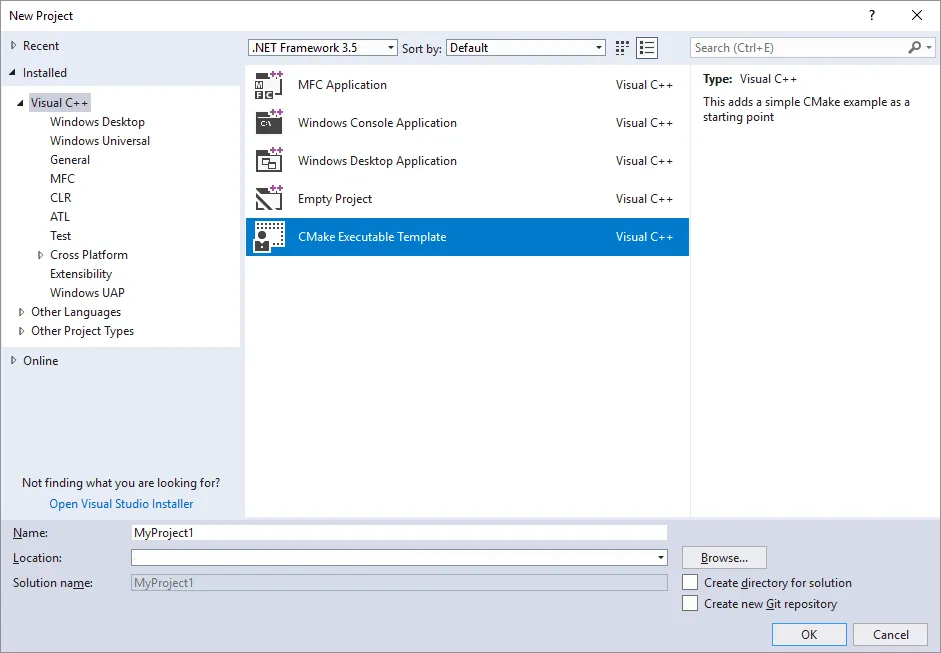Check Create directory for solution

point(690,582)
